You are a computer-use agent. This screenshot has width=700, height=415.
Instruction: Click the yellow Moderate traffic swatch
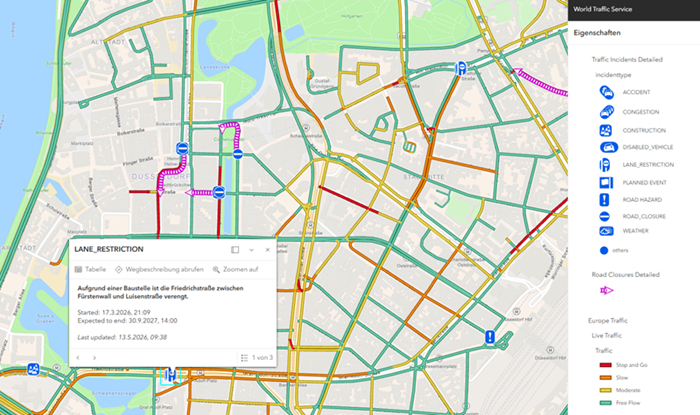(x=605, y=390)
